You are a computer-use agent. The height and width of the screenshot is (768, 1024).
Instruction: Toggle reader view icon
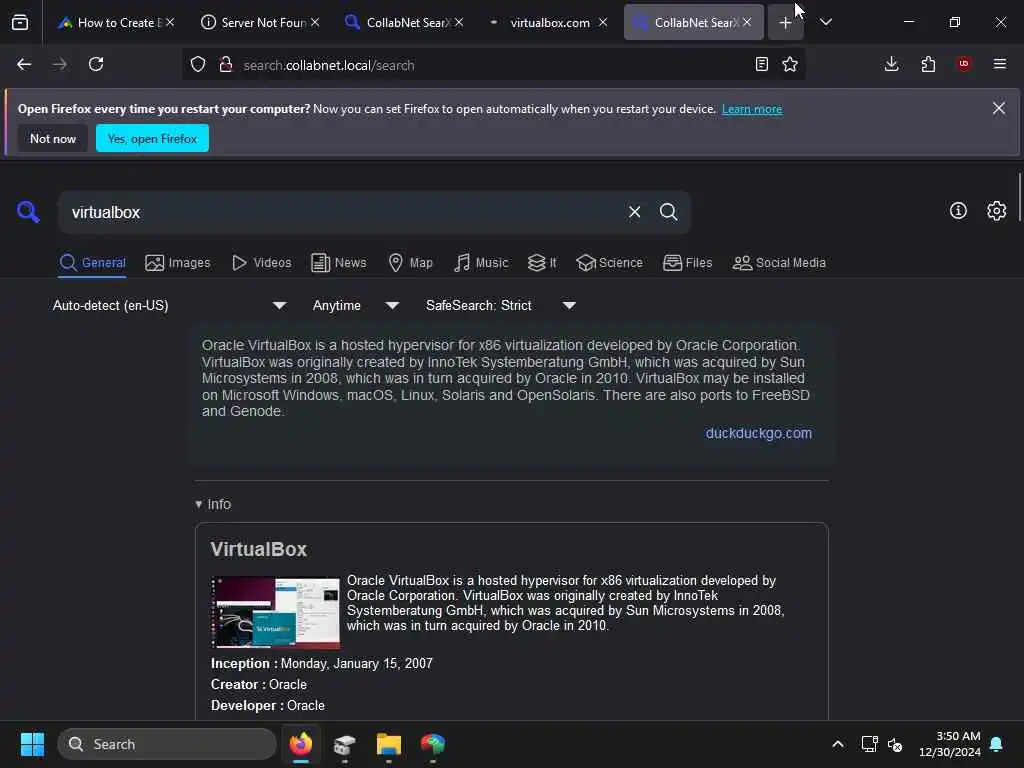pos(761,64)
